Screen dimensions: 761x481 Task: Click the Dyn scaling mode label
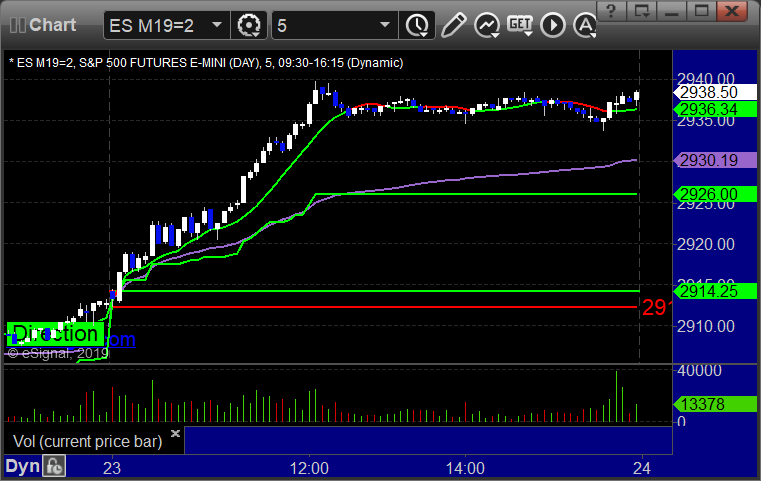coord(22,466)
